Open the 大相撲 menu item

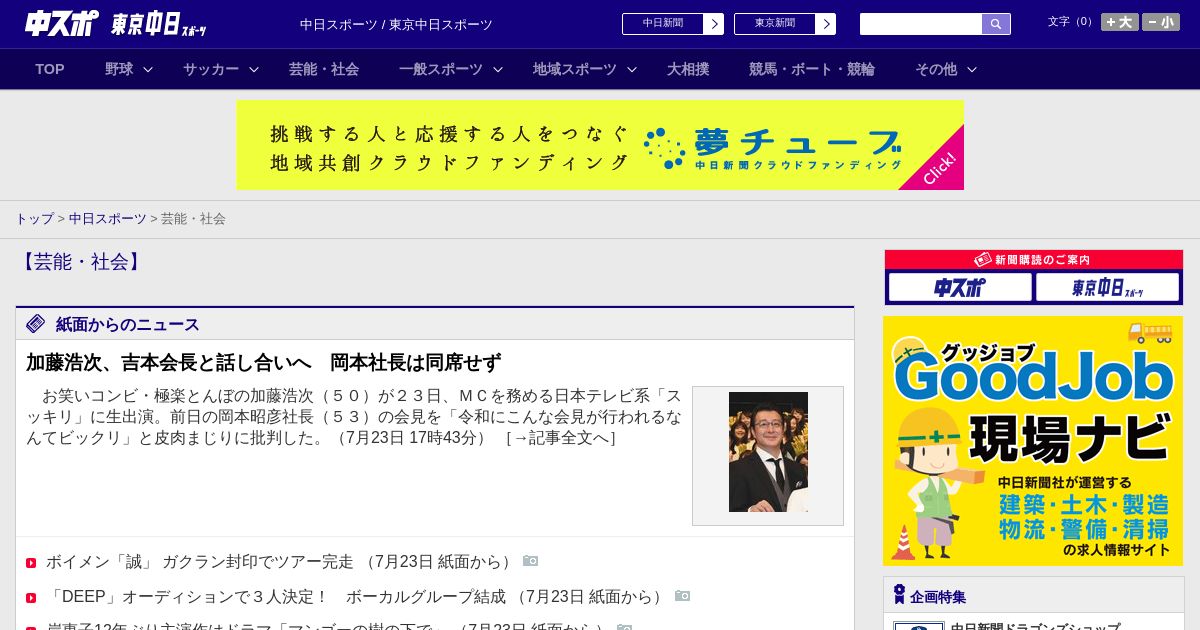pyautogui.click(x=688, y=69)
